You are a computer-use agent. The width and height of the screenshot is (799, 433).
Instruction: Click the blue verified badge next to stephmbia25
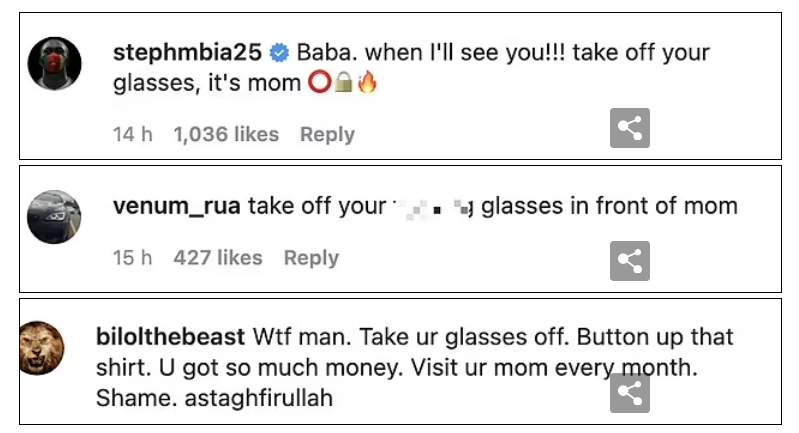click(281, 53)
